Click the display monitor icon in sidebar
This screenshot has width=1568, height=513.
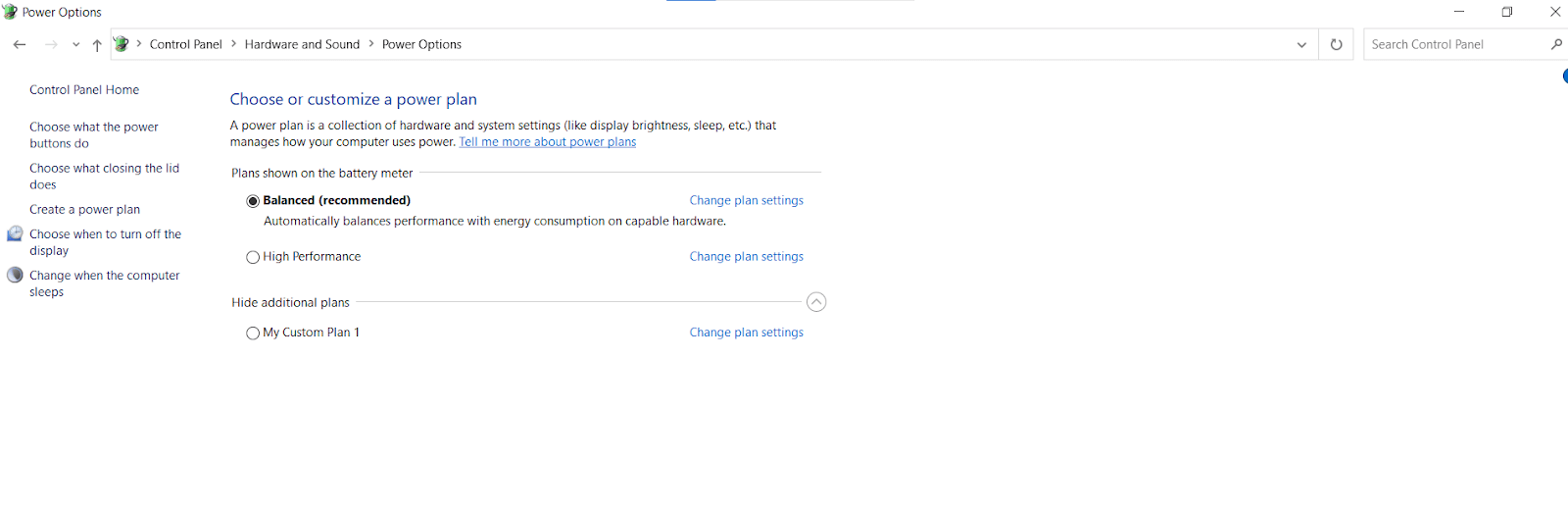[x=15, y=234]
